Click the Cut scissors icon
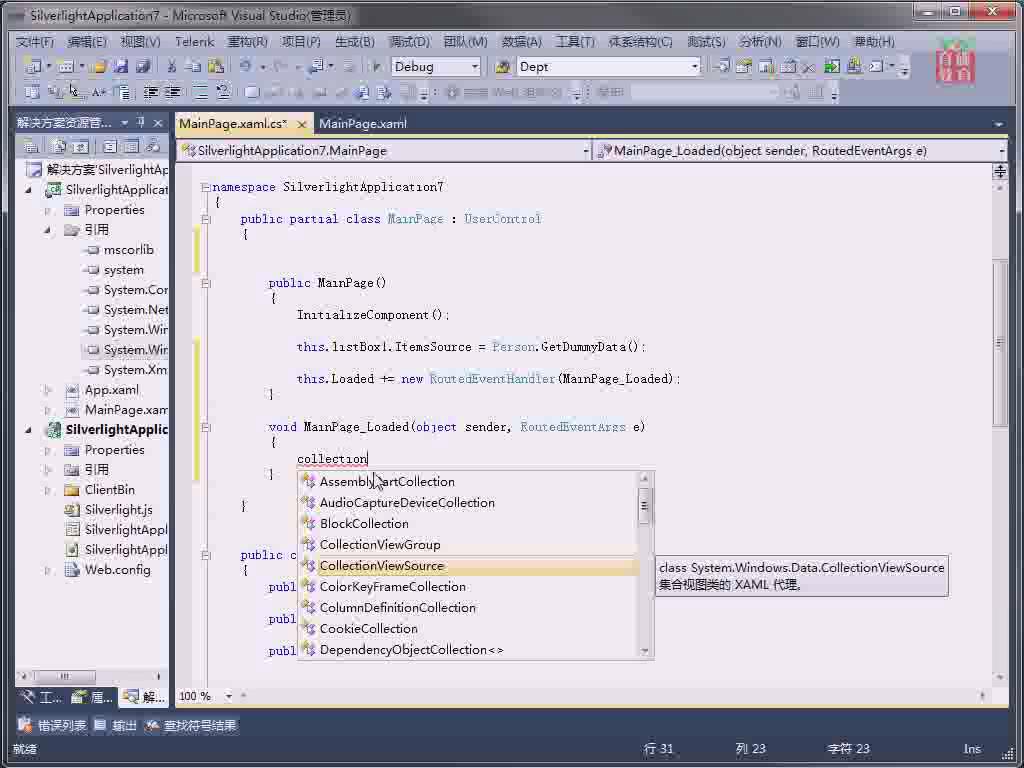Screen dimensions: 1024x768 click(172, 67)
